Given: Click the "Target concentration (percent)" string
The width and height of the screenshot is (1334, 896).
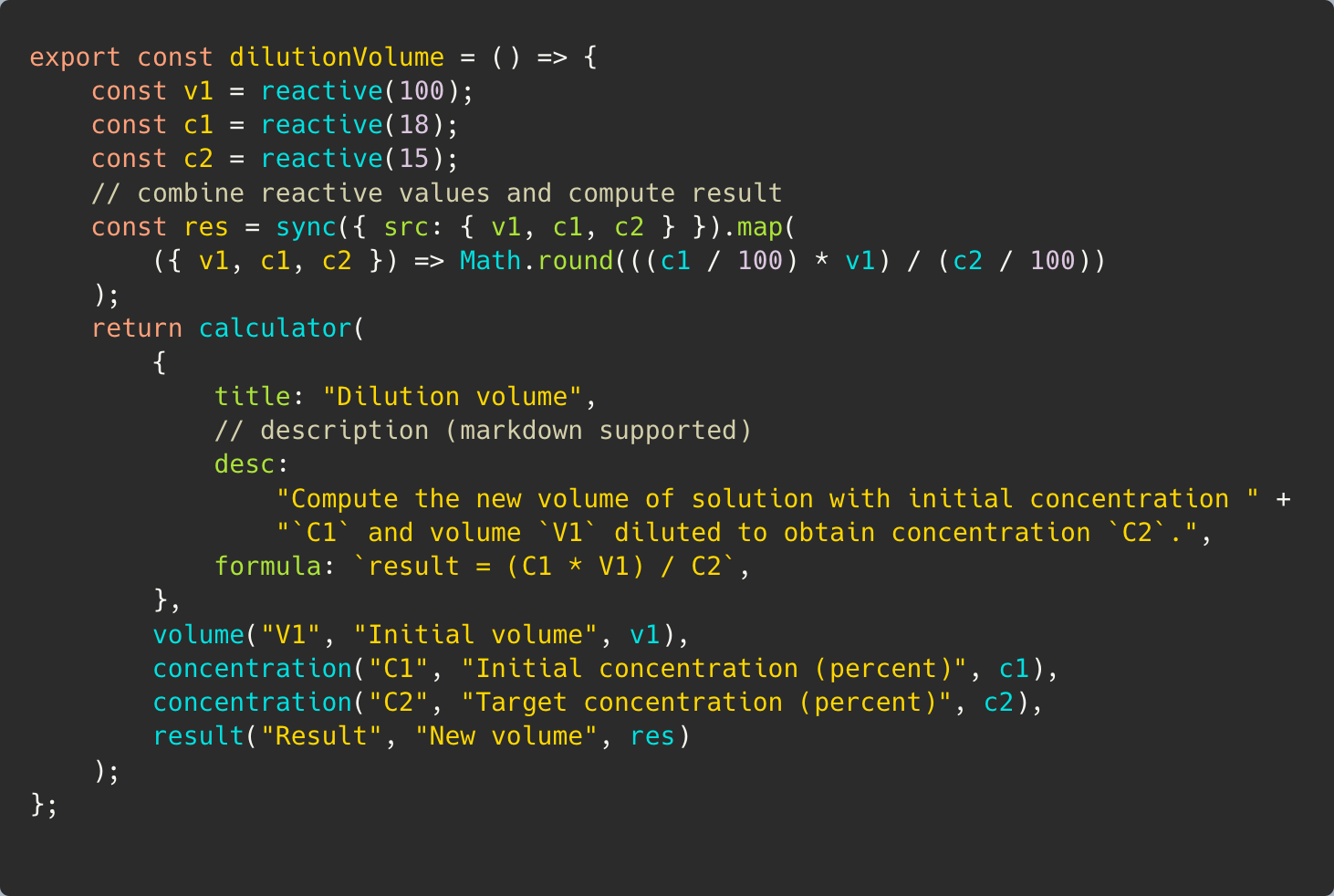Looking at the screenshot, I should click(x=706, y=703).
